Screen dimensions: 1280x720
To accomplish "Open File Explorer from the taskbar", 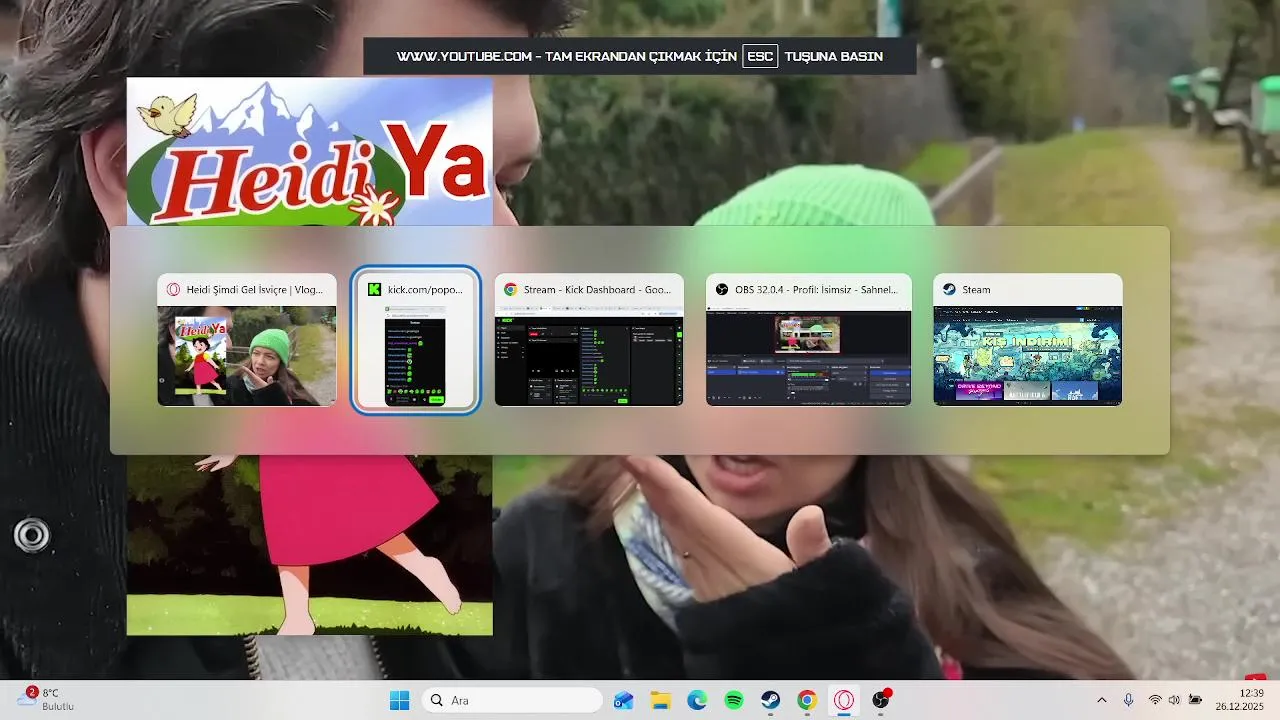I will coord(660,700).
